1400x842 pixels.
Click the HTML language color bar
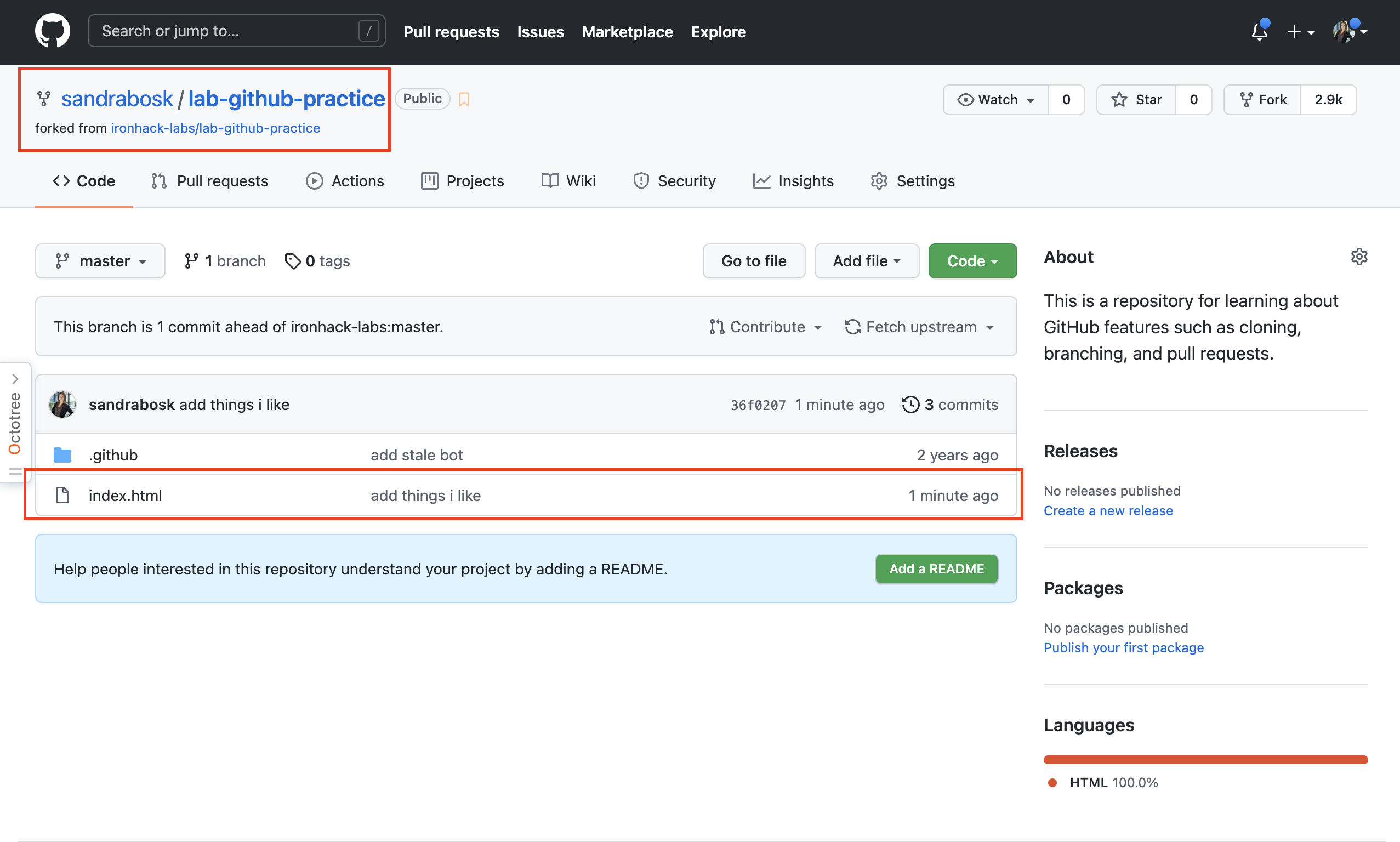[1205, 759]
